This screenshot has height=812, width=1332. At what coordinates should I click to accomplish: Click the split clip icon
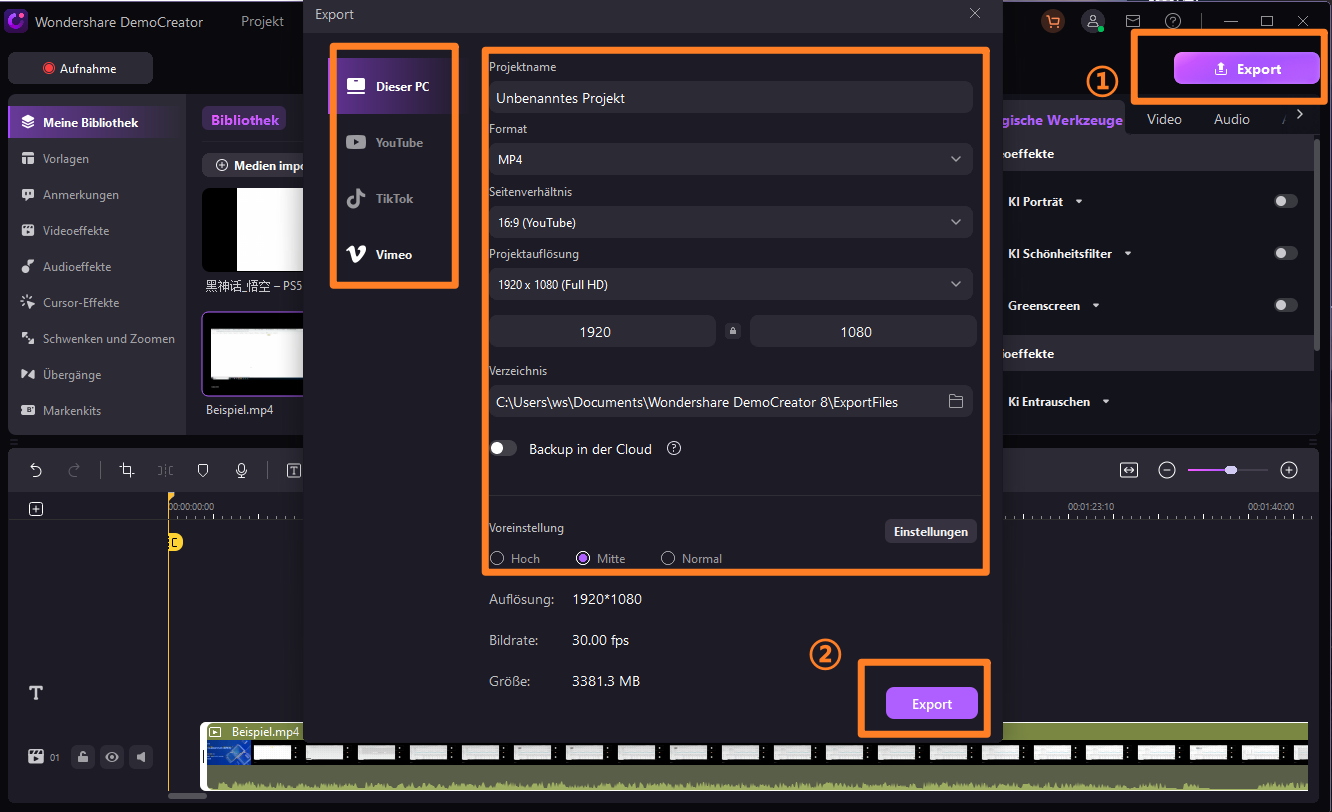point(165,470)
